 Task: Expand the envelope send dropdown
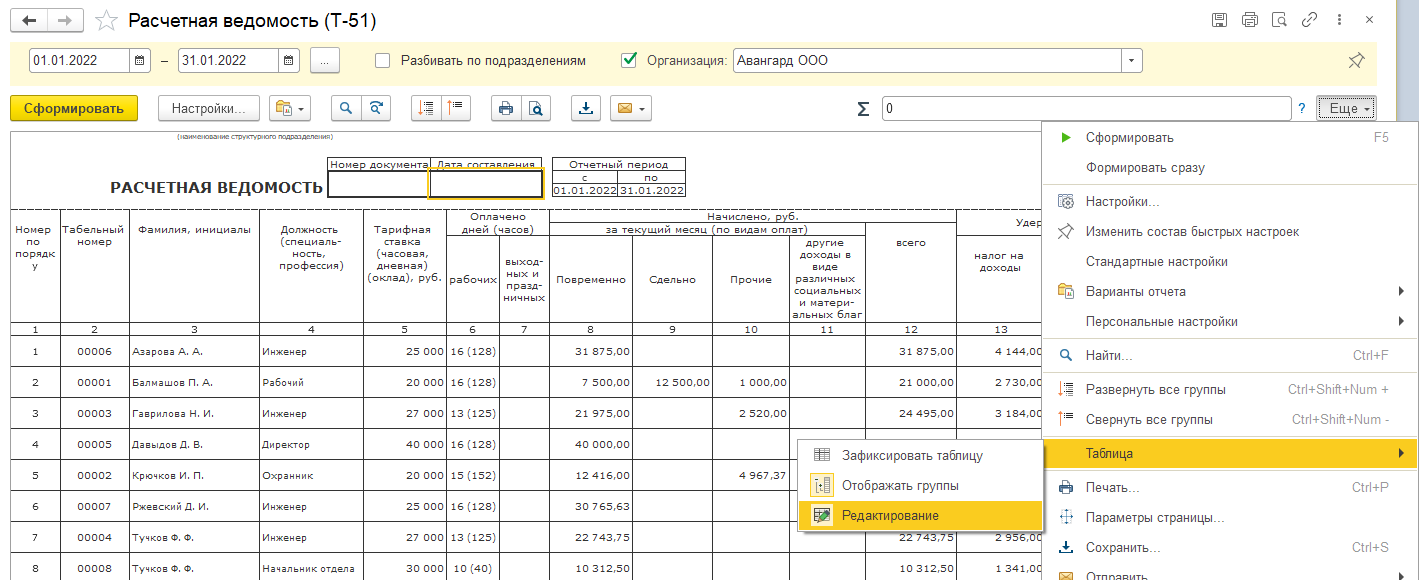pyautogui.click(x=631, y=109)
